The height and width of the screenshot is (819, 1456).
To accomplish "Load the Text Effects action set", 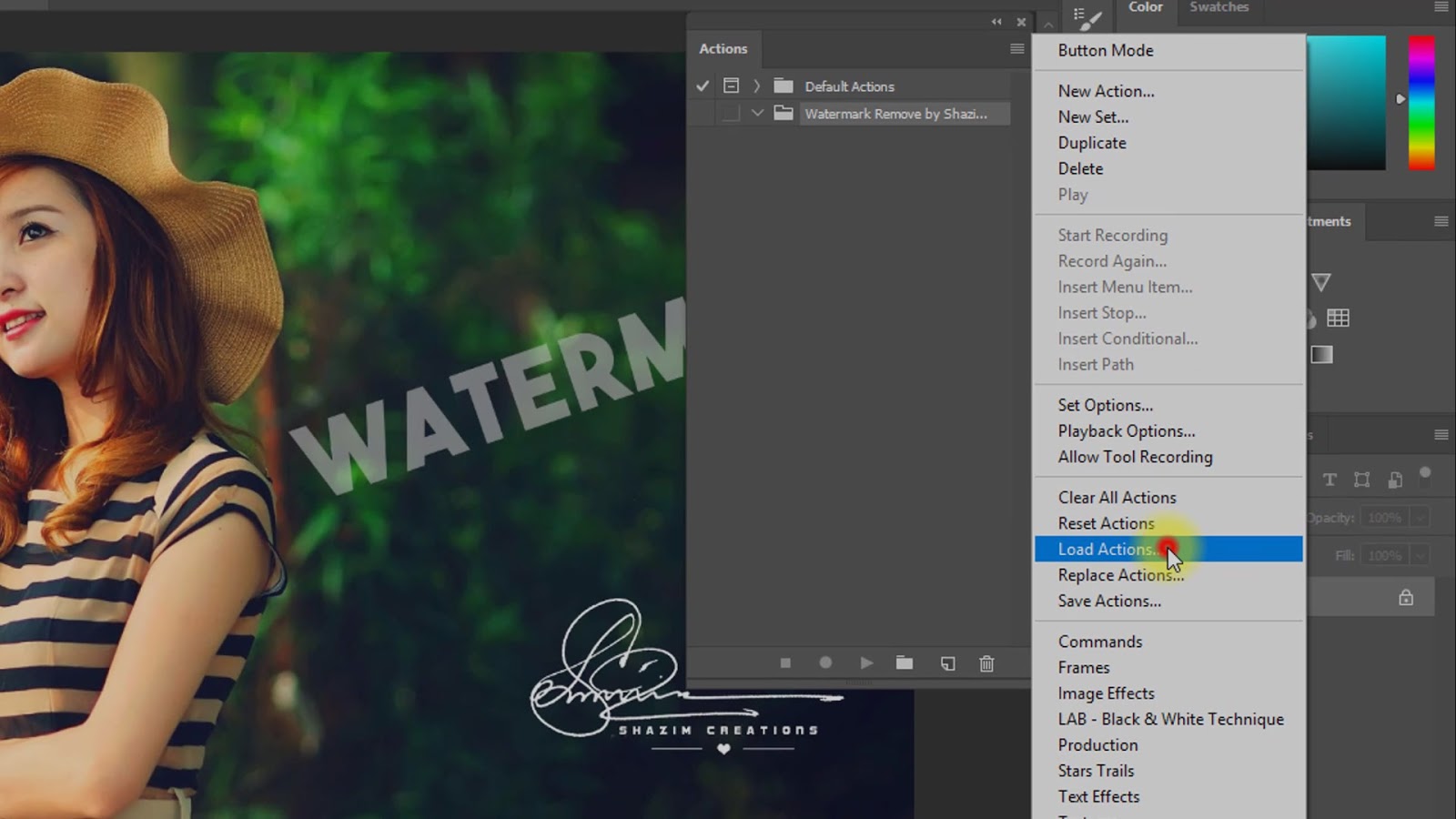I will [1168, 796].
